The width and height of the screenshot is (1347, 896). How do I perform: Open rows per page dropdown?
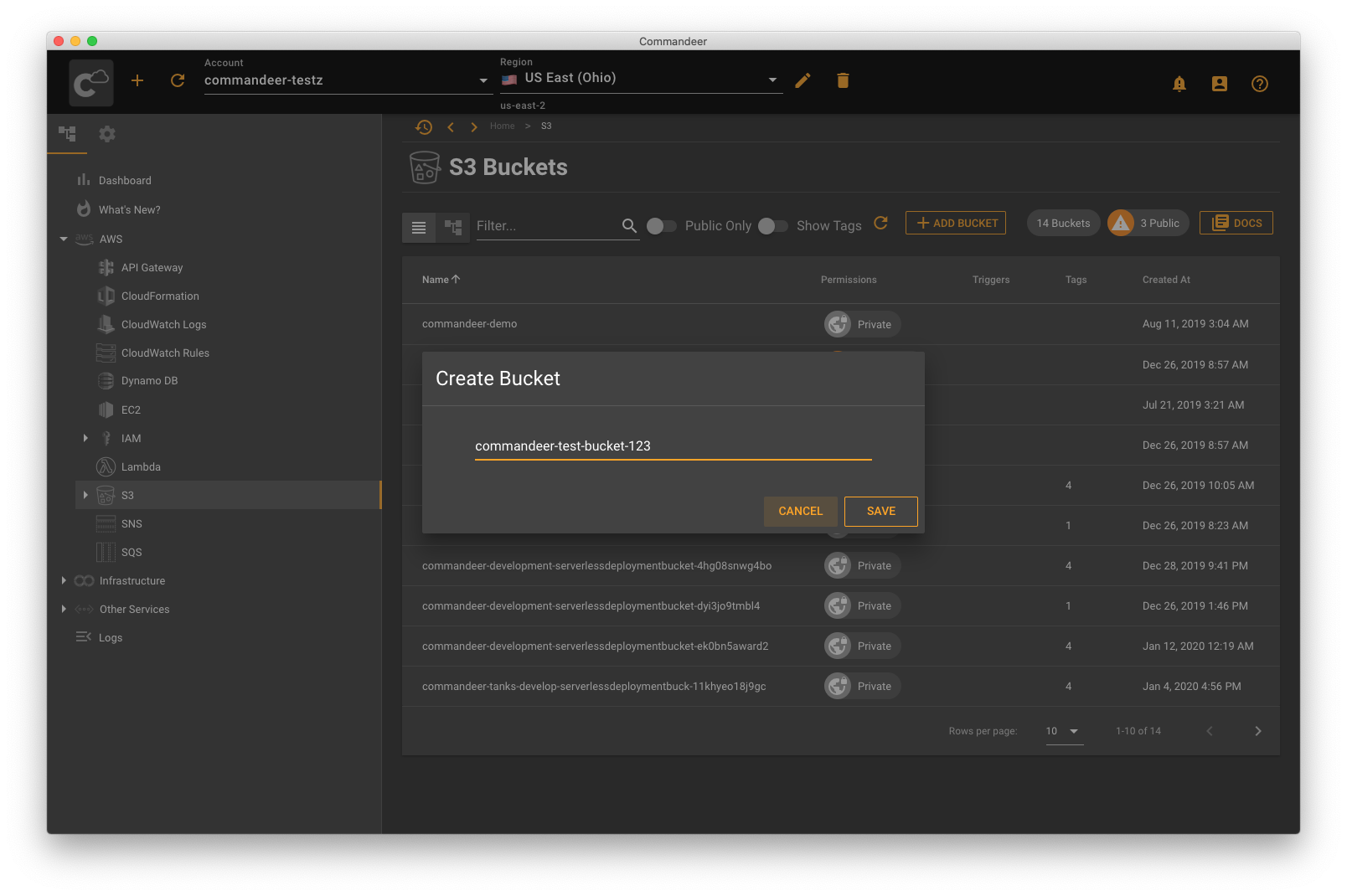point(1064,731)
